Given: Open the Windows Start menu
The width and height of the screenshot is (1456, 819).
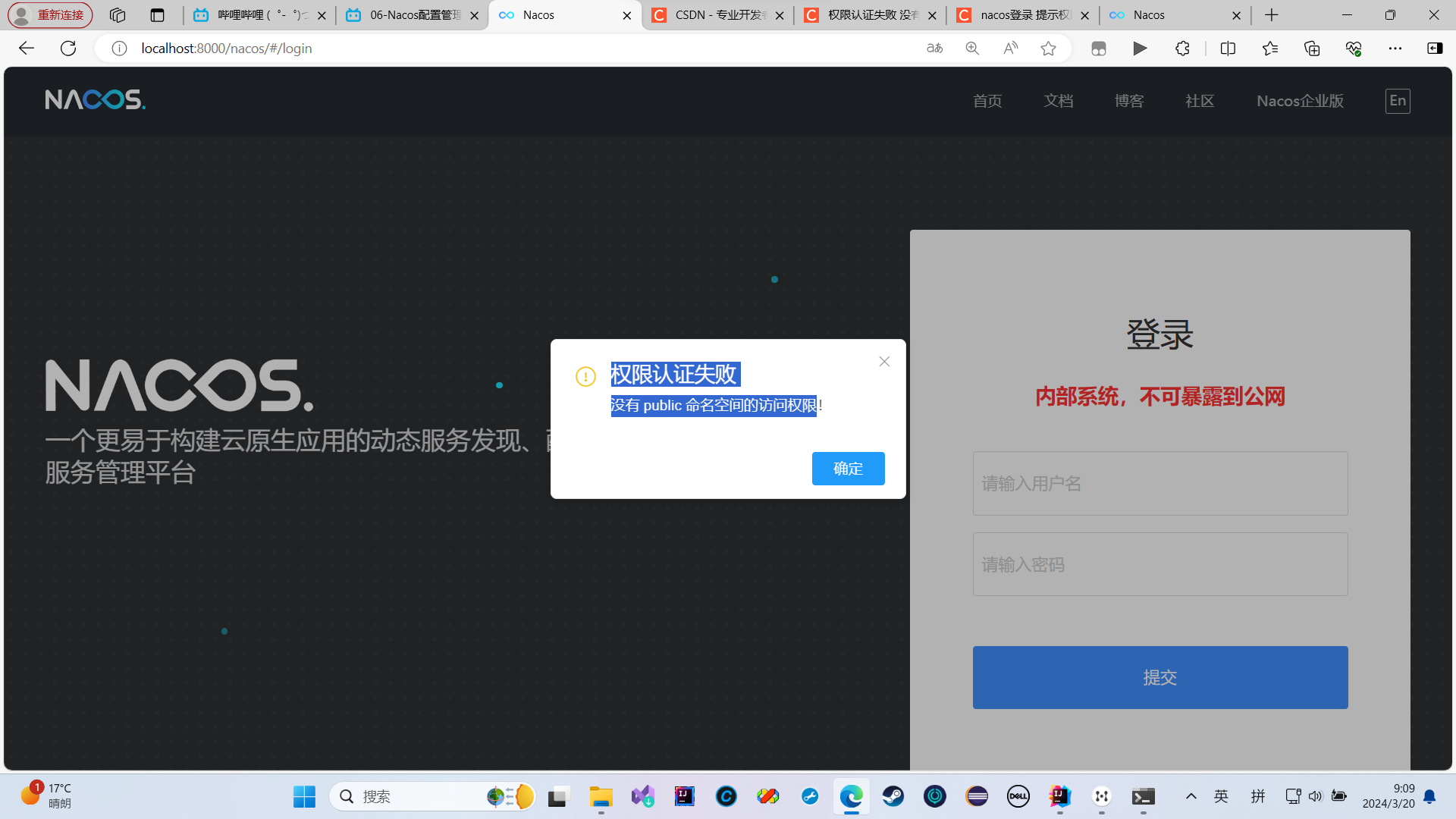Looking at the screenshot, I should (x=304, y=796).
